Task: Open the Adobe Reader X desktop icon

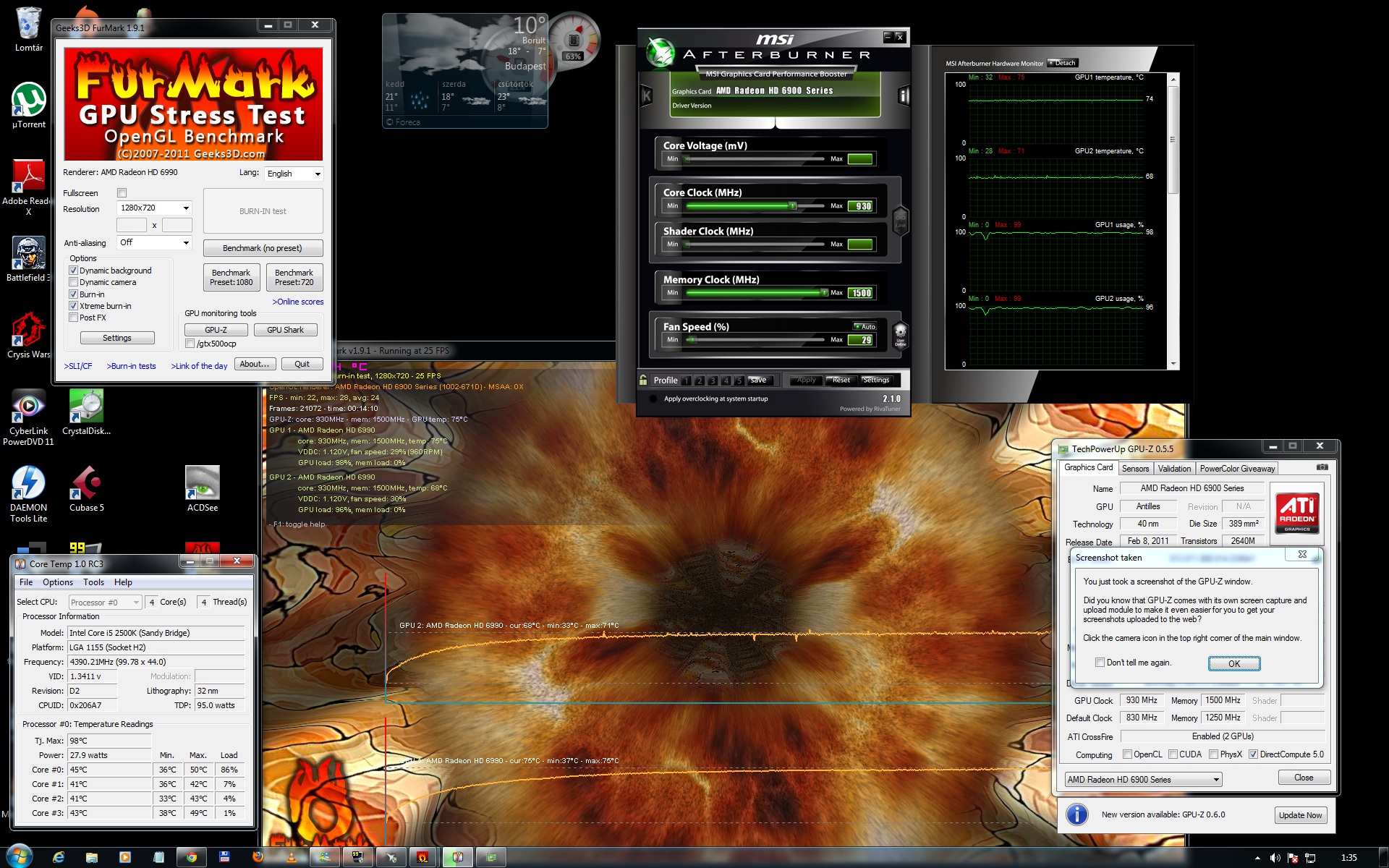Action: [x=28, y=187]
